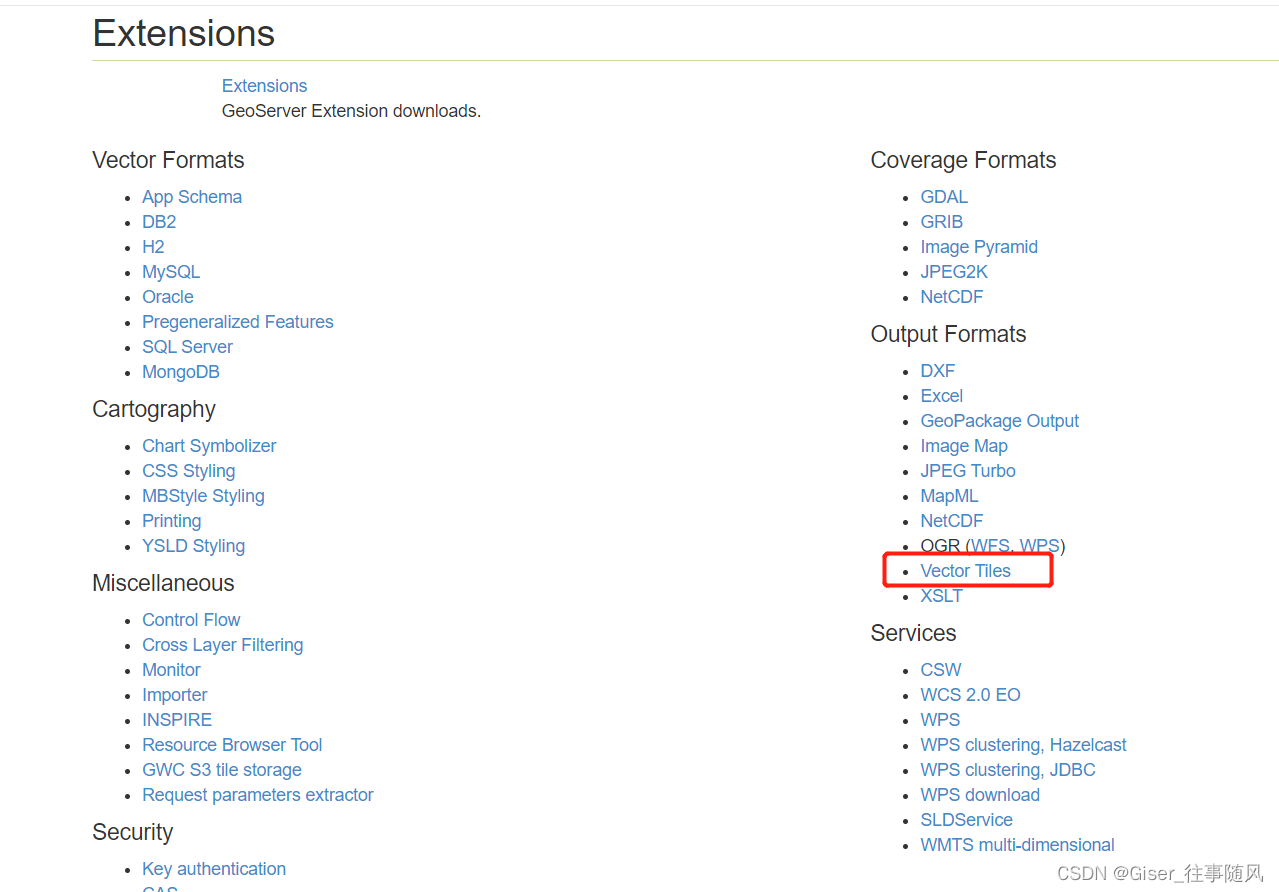Open the App Schema download link
This screenshot has width=1279, height=892.
(x=191, y=197)
